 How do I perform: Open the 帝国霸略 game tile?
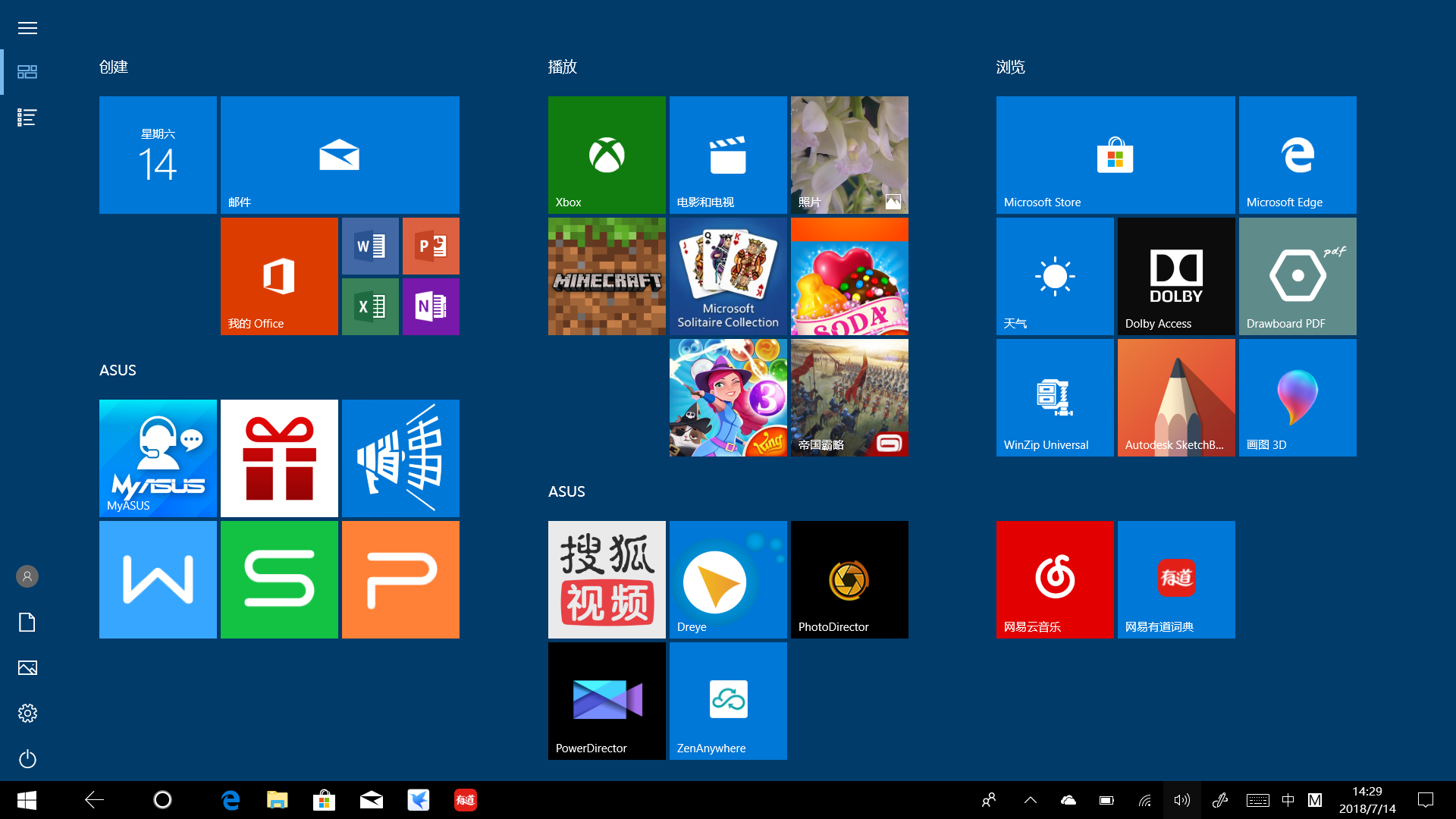coord(849,397)
